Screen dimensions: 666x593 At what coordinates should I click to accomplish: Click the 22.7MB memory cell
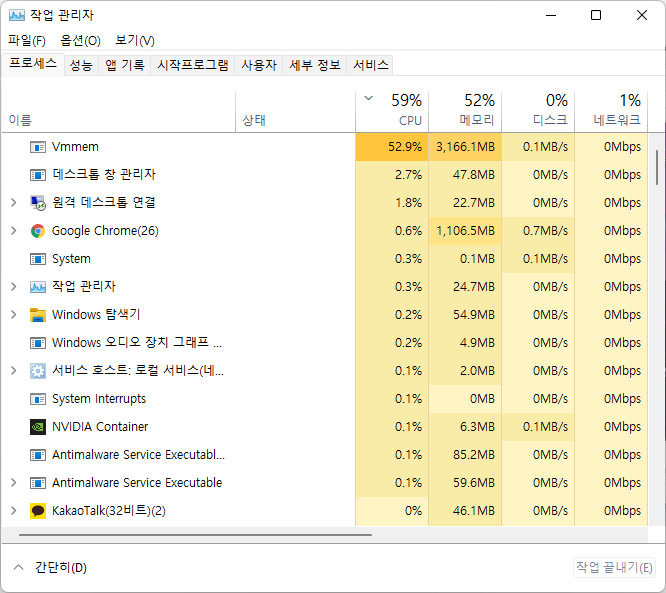point(465,203)
